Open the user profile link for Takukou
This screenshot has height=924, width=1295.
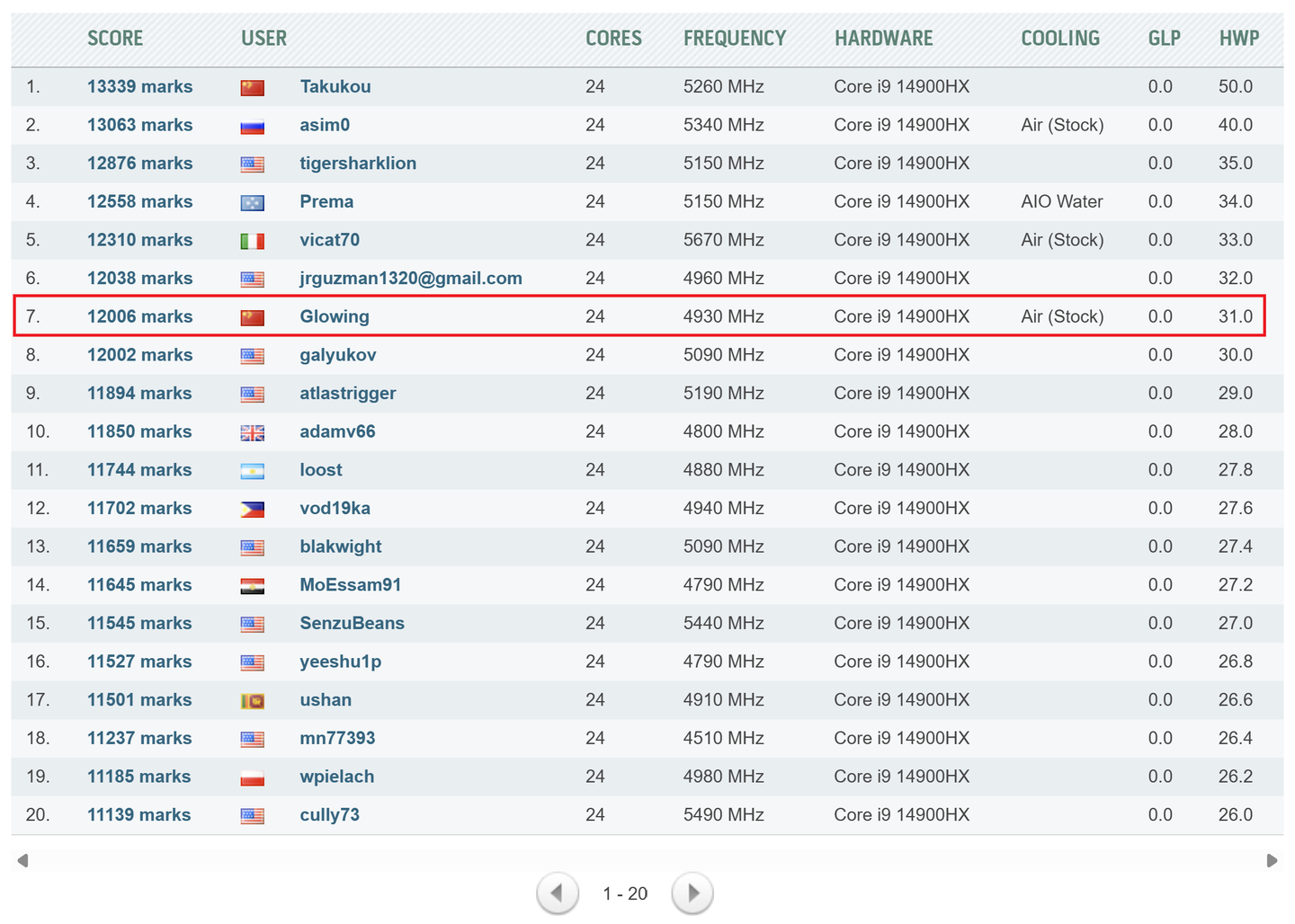click(x=335, y=87)
